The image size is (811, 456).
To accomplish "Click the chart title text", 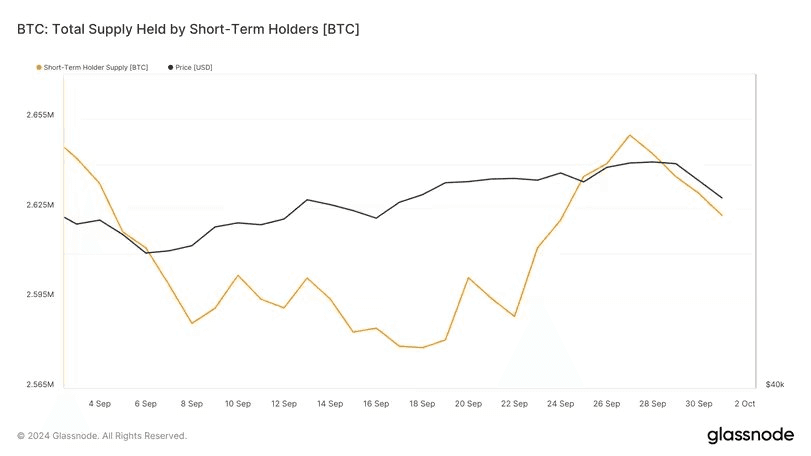I will pos(188,29).
